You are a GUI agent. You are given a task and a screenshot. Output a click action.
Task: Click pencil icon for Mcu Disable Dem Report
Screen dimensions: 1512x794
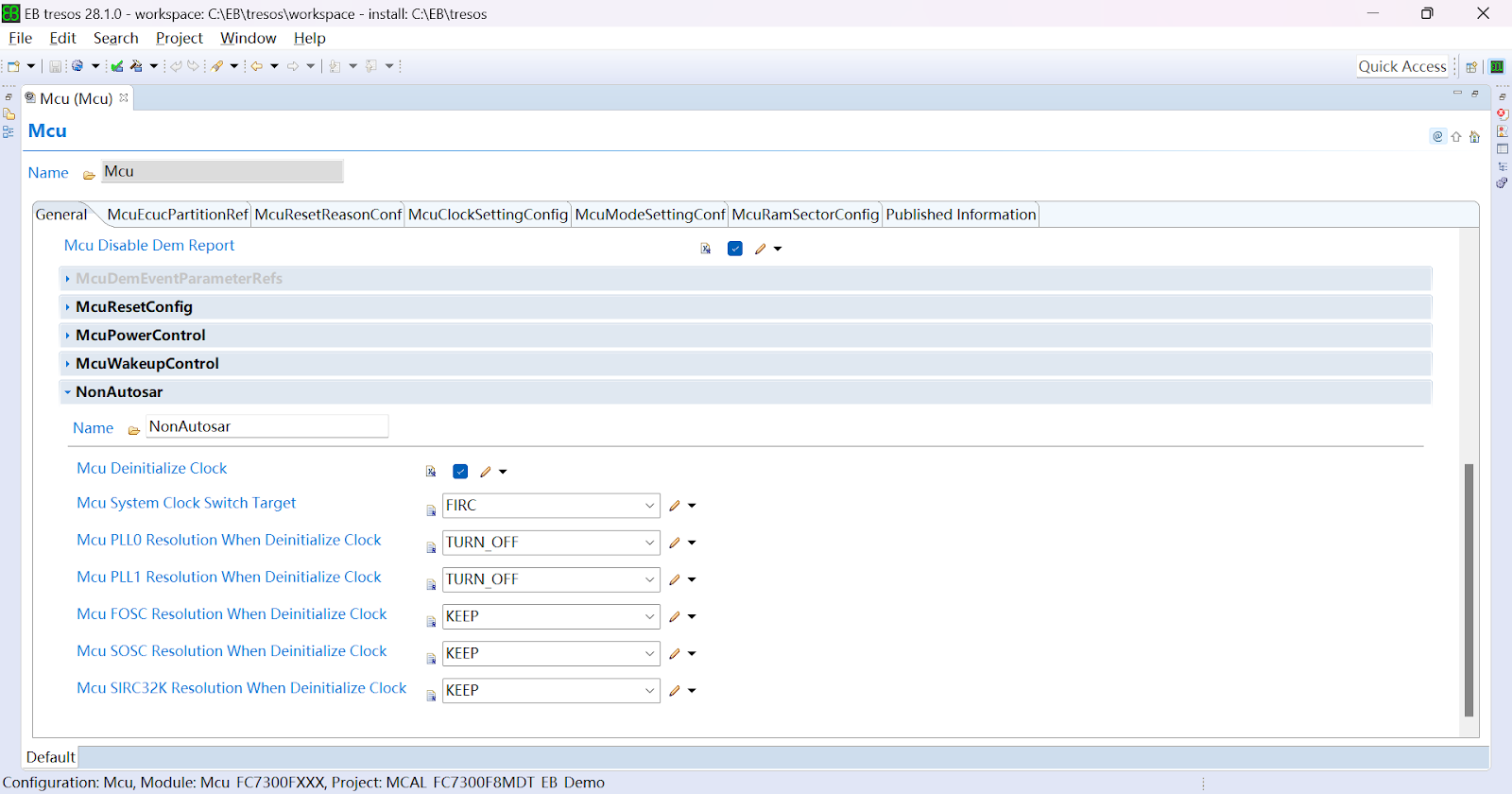pyautogui.click(x=761, y=249)
